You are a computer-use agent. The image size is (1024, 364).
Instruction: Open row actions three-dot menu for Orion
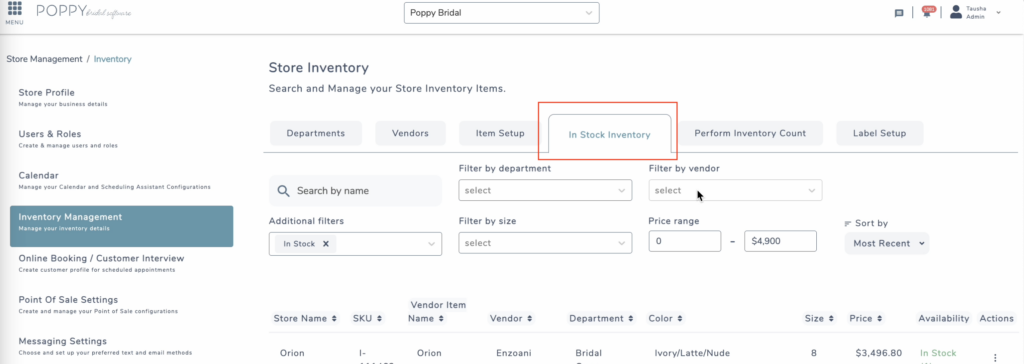tap(995, 357)
